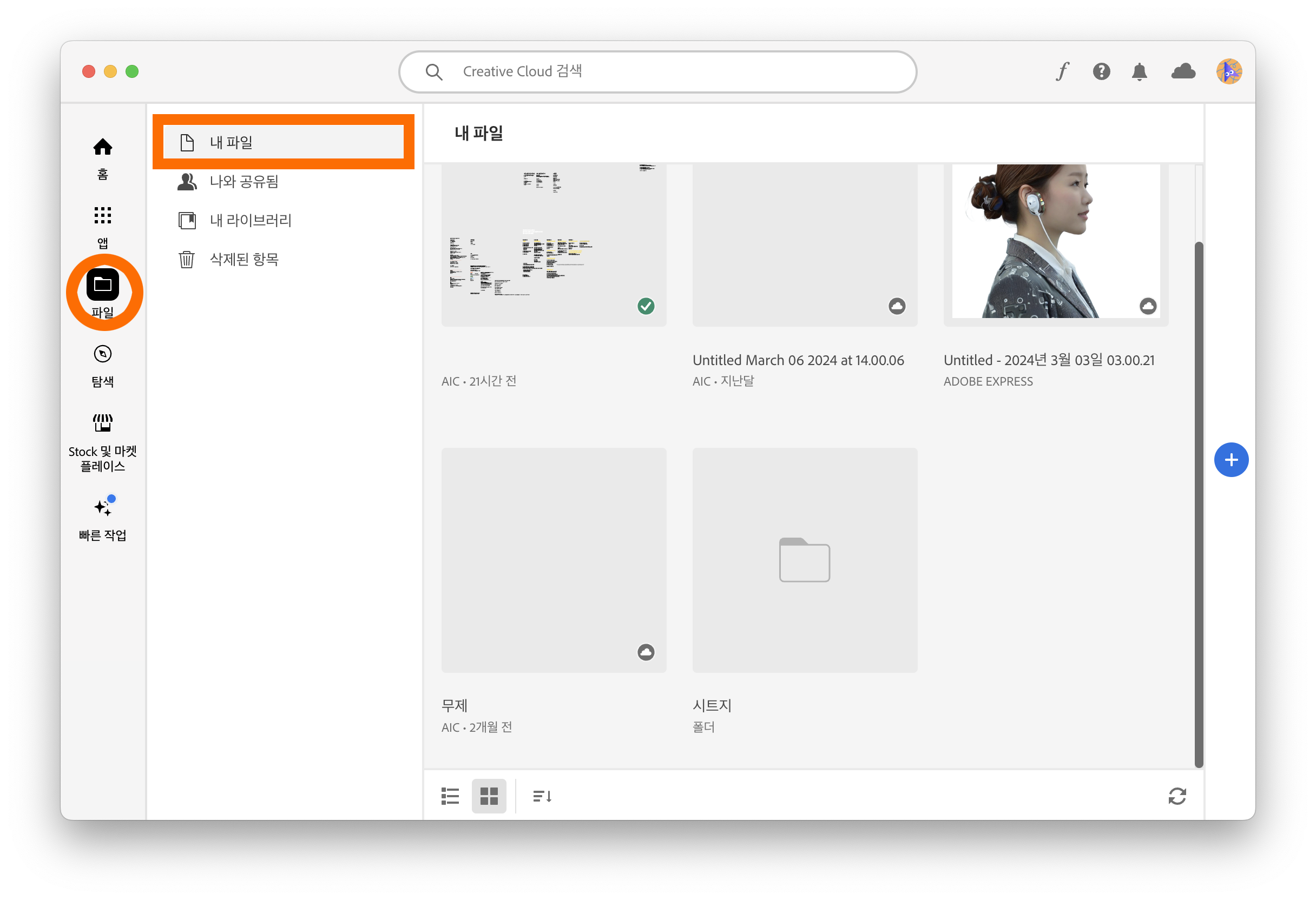Select 내 파일 in the sidebar
This screenshot has height=900, width=1316.
284,142
